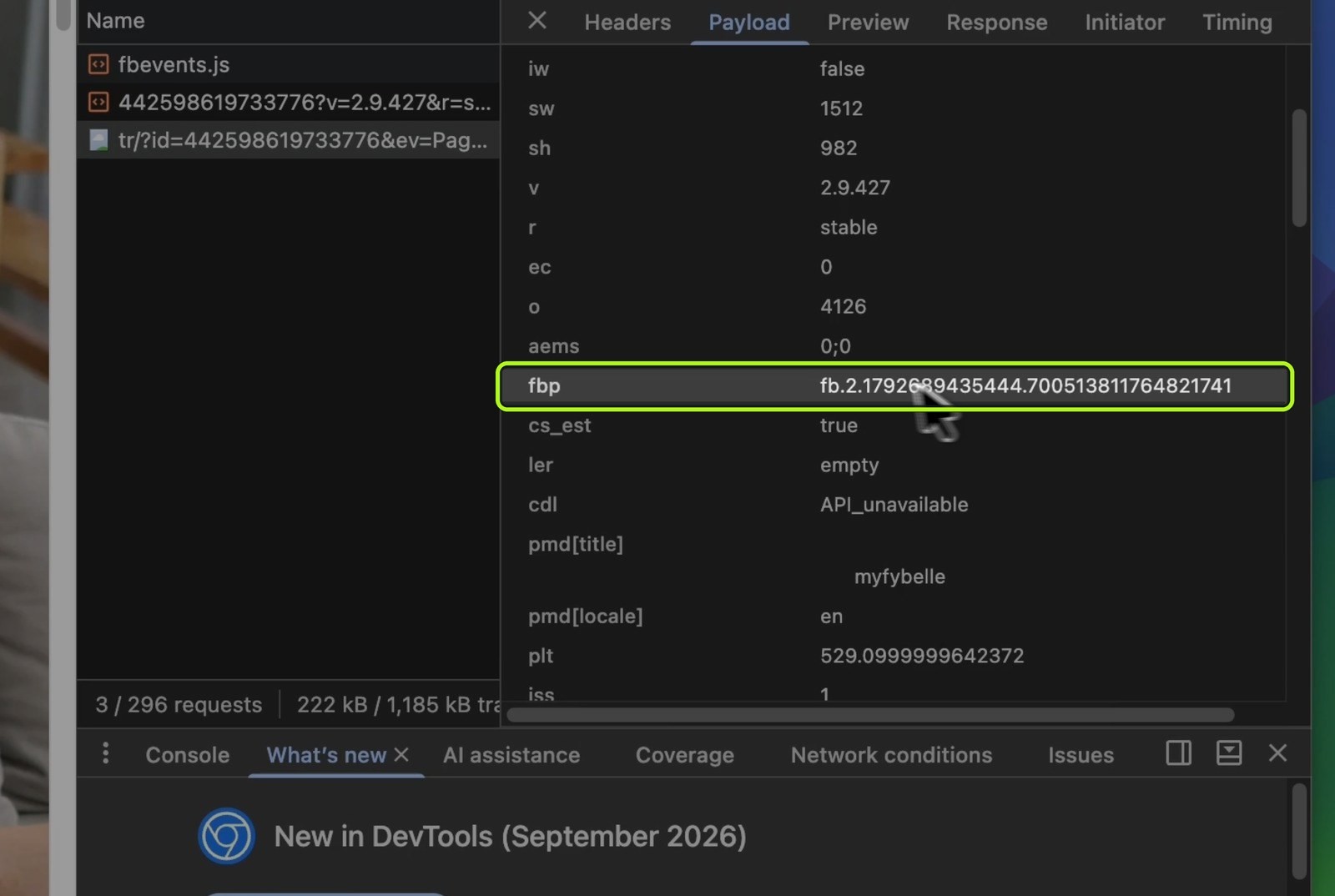Switch to the Console drawer tab
The height and width of the screenshot is (896, 1335).
pos(188,755)
